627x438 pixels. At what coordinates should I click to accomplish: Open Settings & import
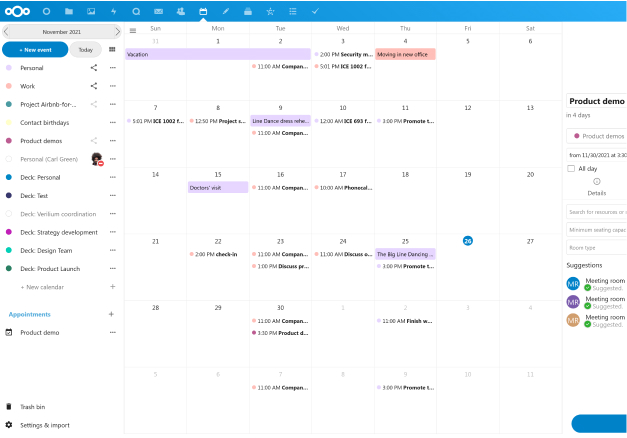tap(44, 425)
